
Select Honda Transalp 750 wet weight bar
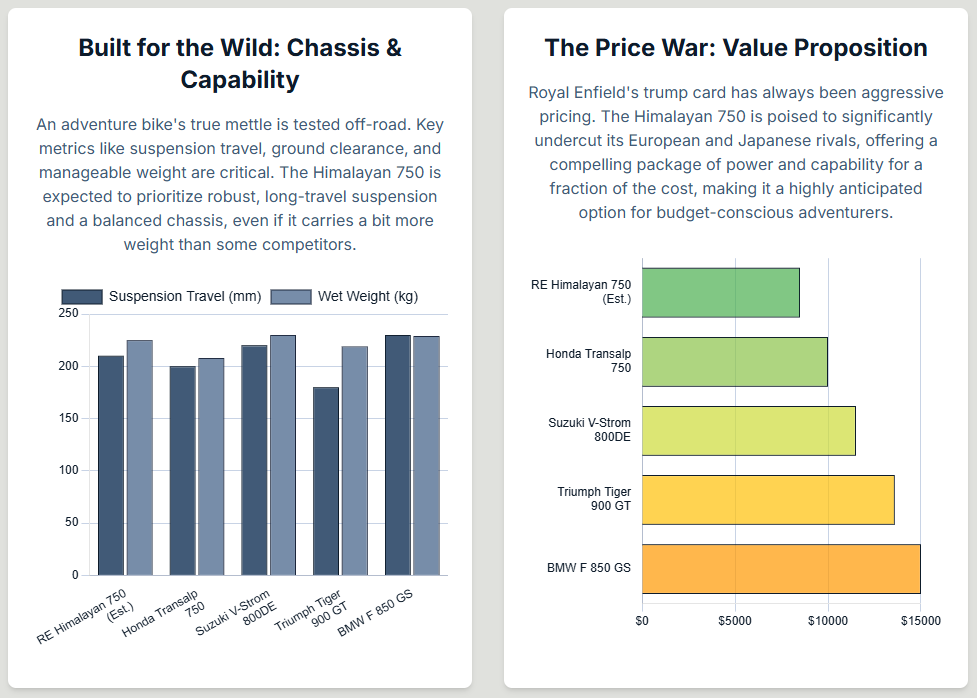coord(211,466)
